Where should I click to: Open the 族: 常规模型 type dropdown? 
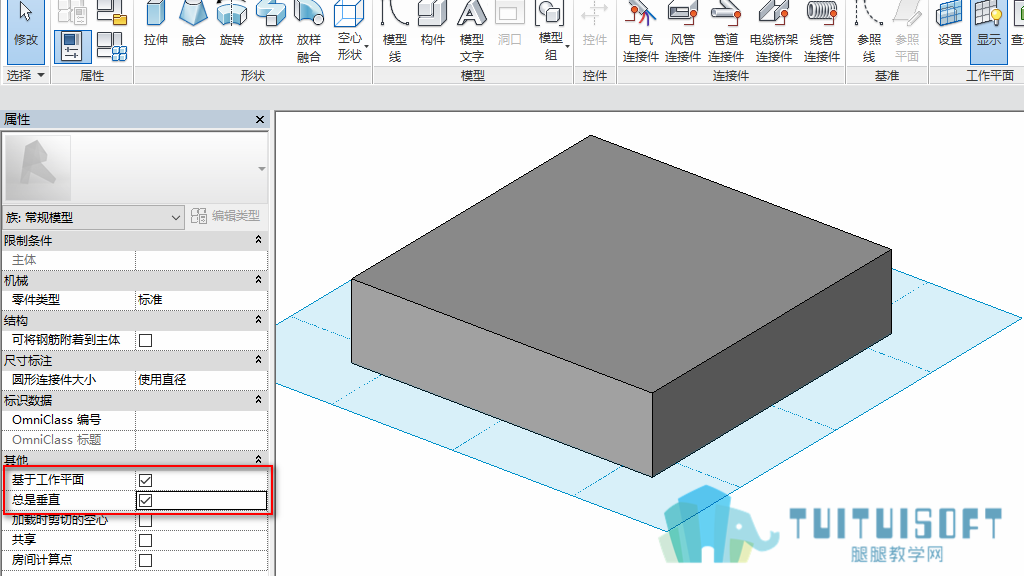[x=93, y=217]
